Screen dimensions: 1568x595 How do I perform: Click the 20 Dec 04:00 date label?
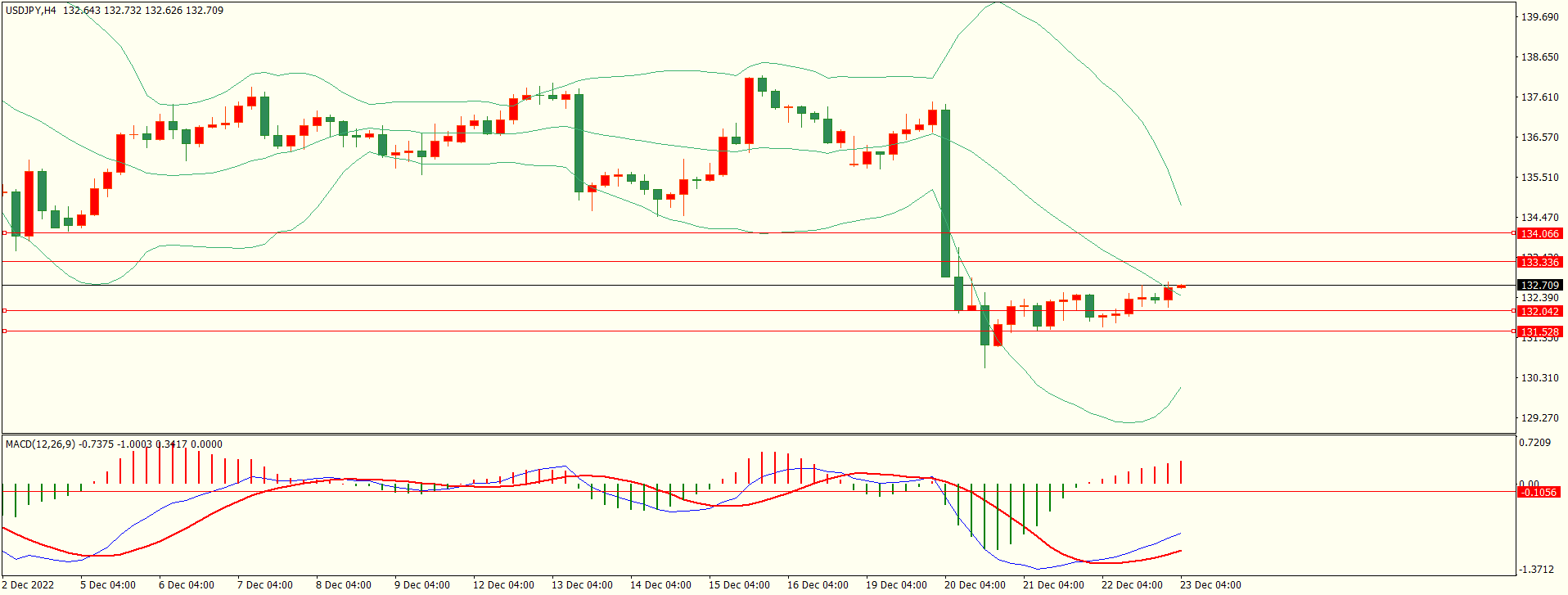975,585
